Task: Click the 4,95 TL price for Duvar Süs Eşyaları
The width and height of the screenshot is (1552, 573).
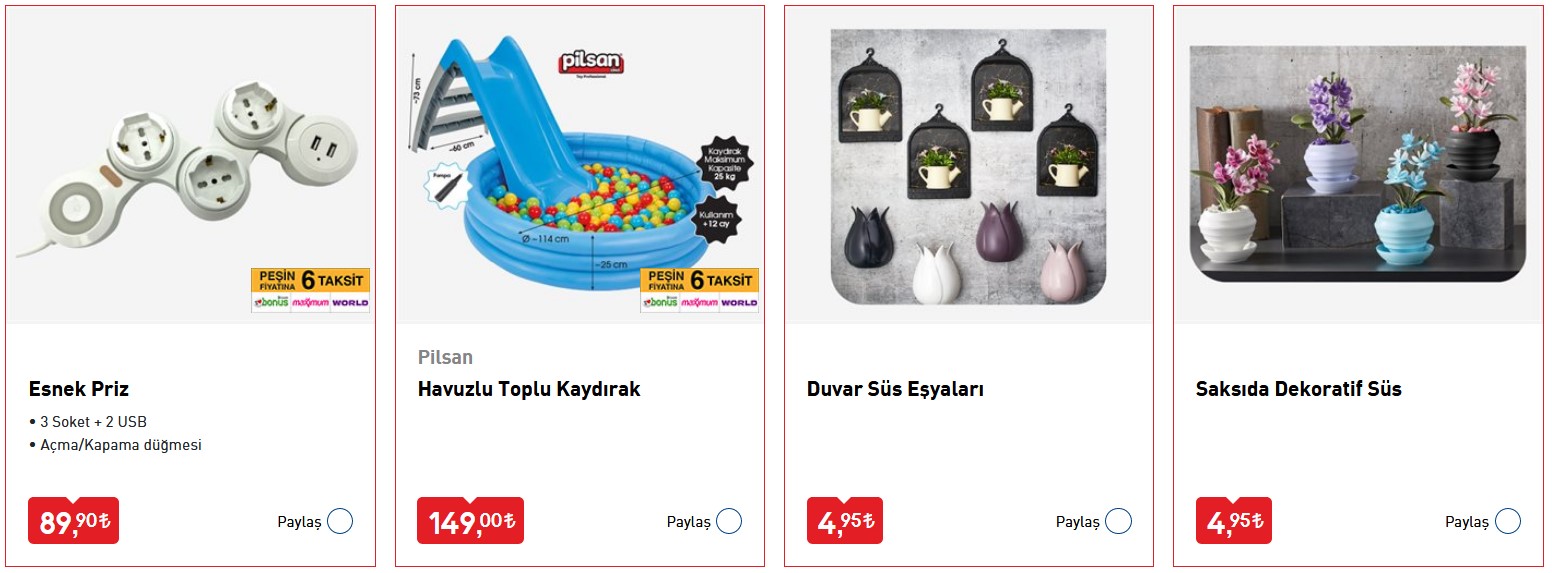Action: [x=845, y=521]
